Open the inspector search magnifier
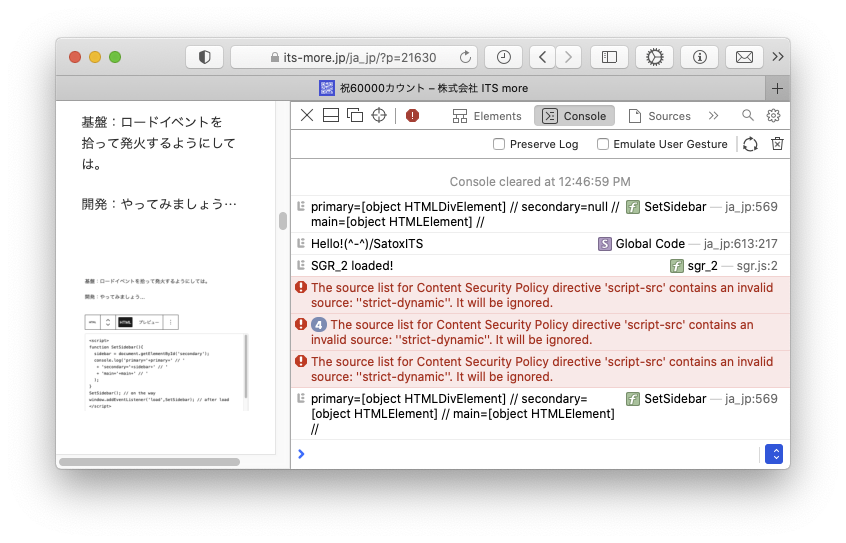846x543 pixels. coord(748,116)
